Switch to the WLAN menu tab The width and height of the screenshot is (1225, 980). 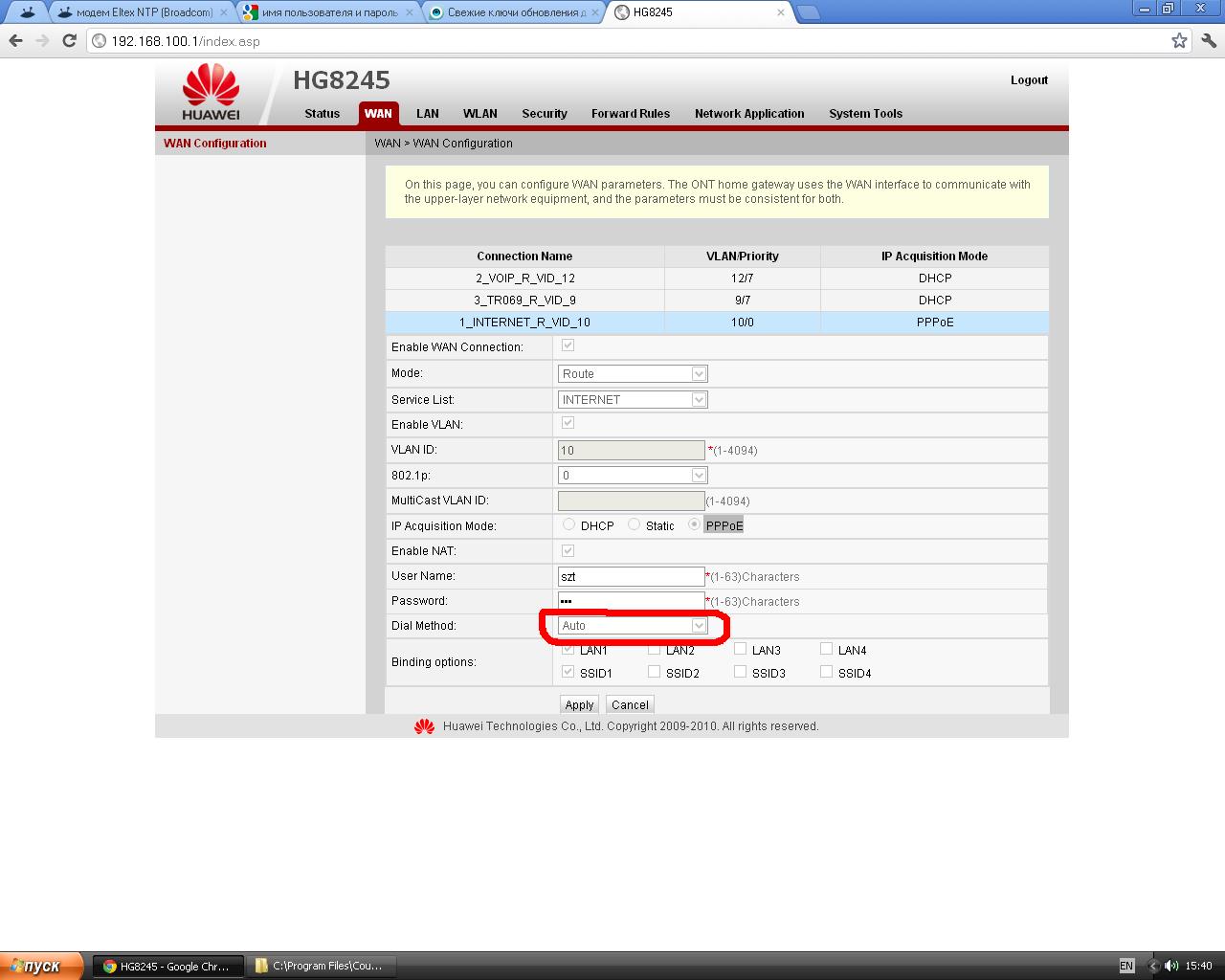(479, 114)
